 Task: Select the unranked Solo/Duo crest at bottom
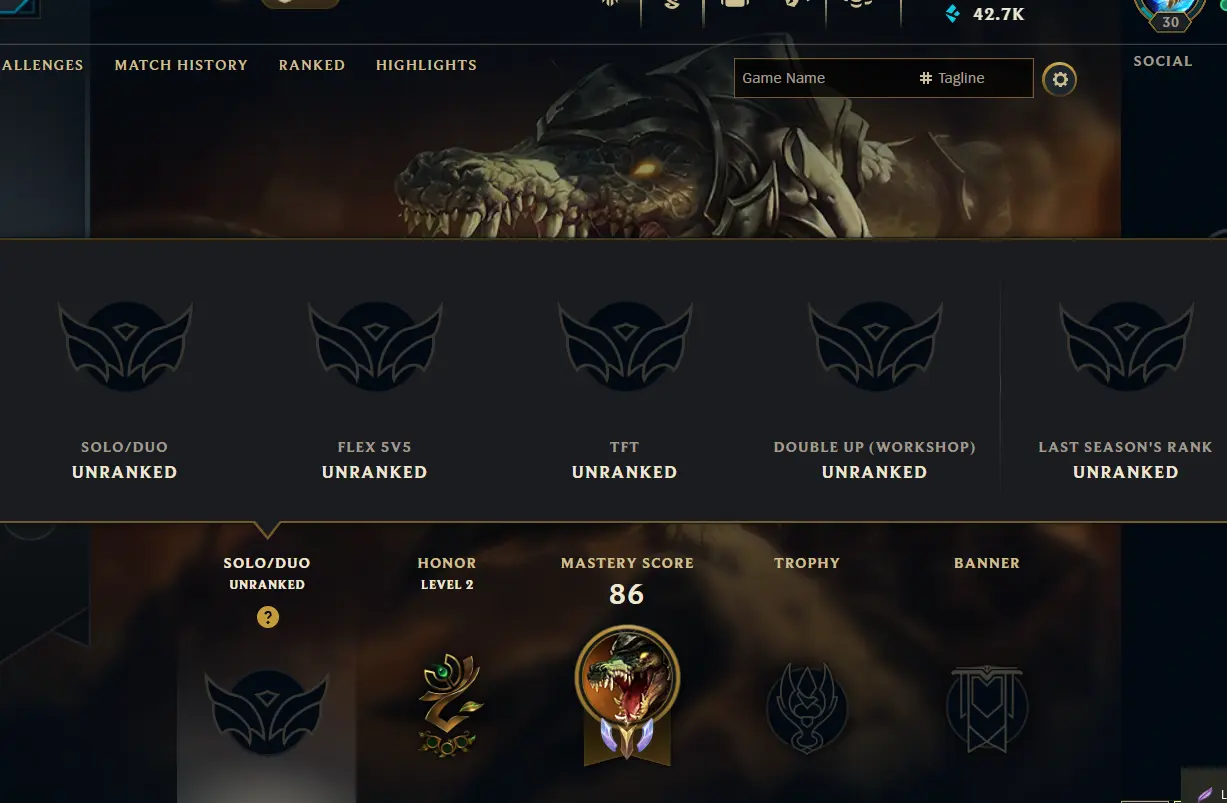coord(267,713)
